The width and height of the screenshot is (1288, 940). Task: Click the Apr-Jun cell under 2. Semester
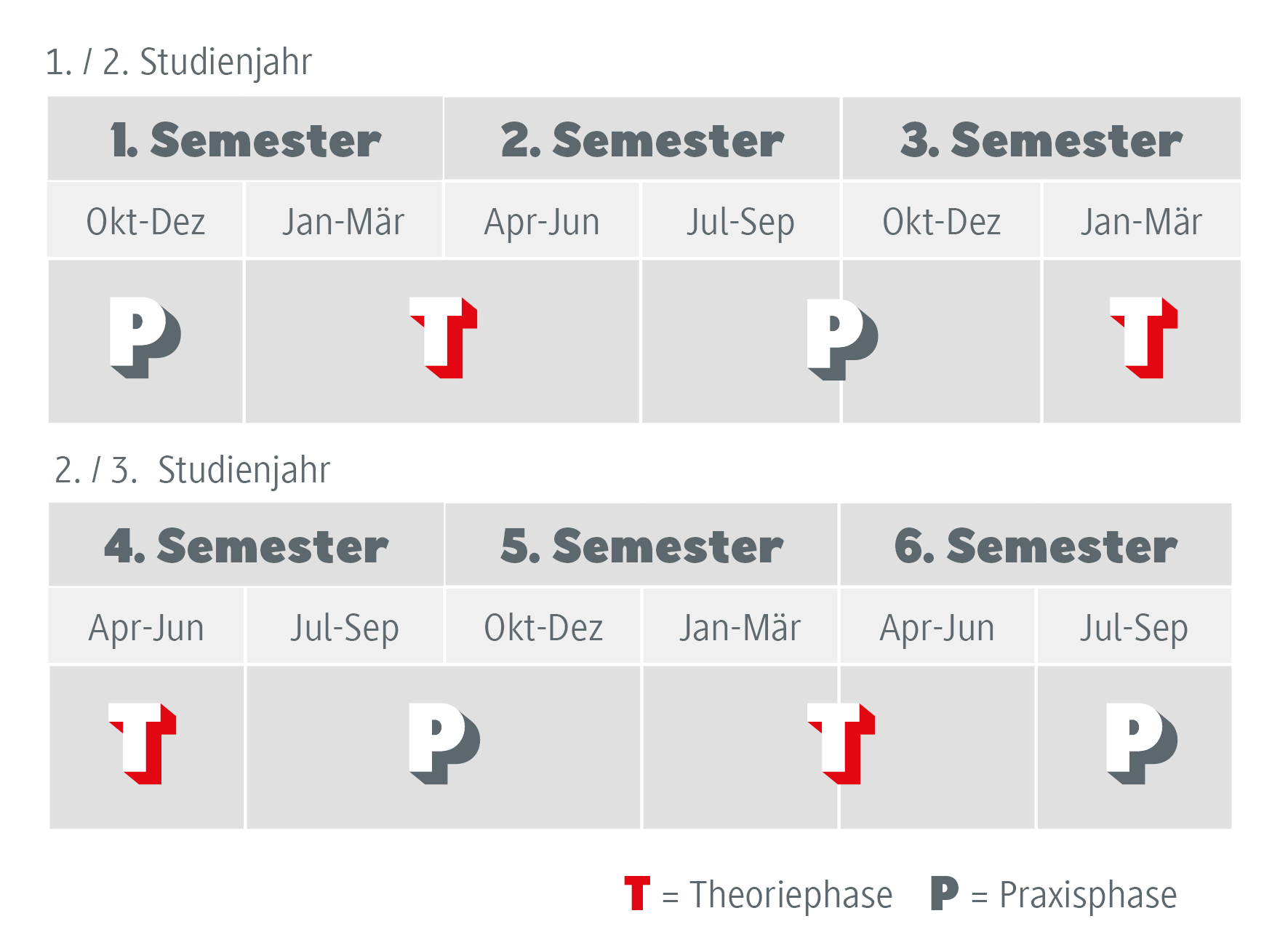(542, 220)
